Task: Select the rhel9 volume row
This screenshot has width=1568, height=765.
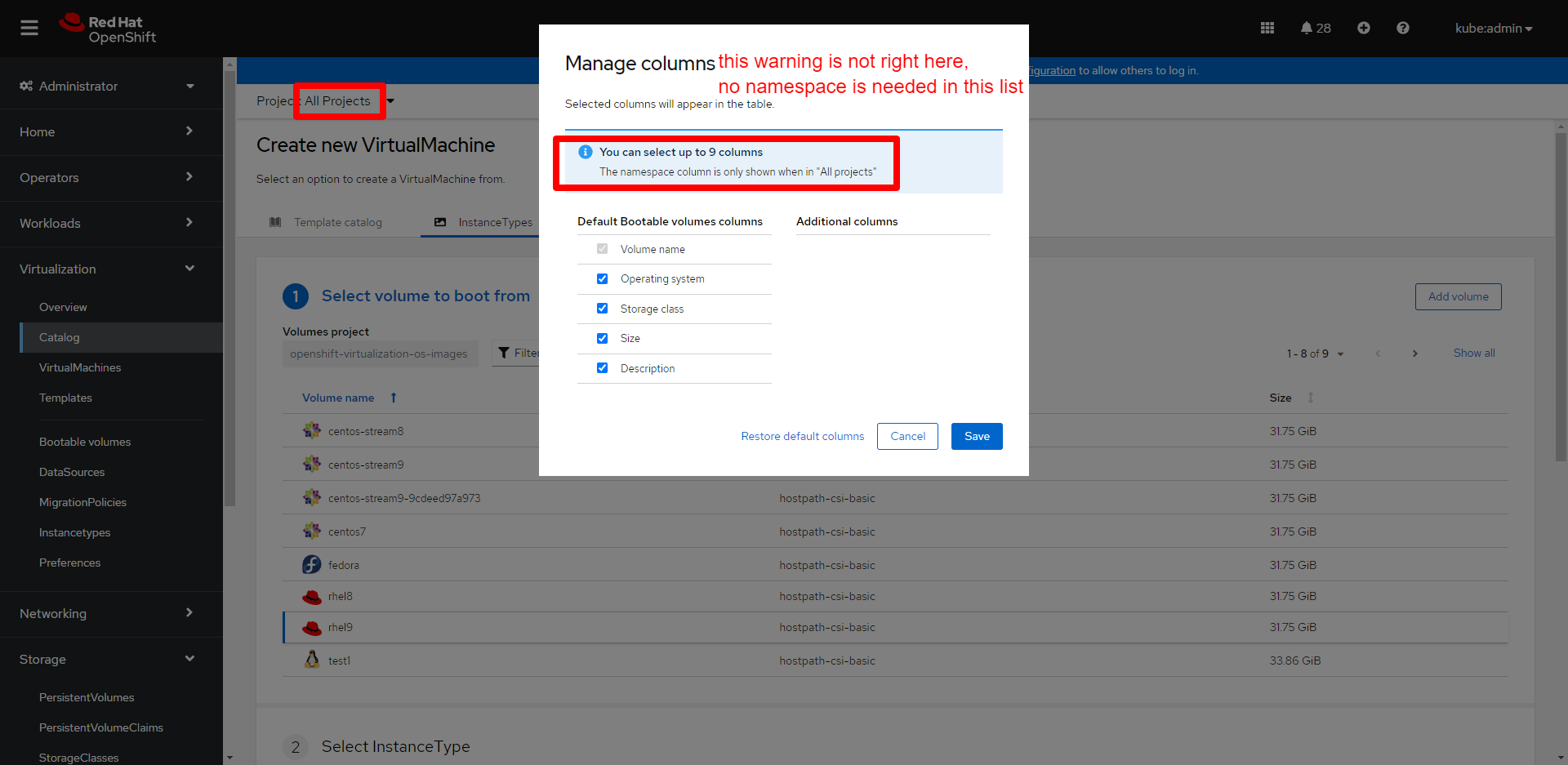Action: click(x=895, y=627)
